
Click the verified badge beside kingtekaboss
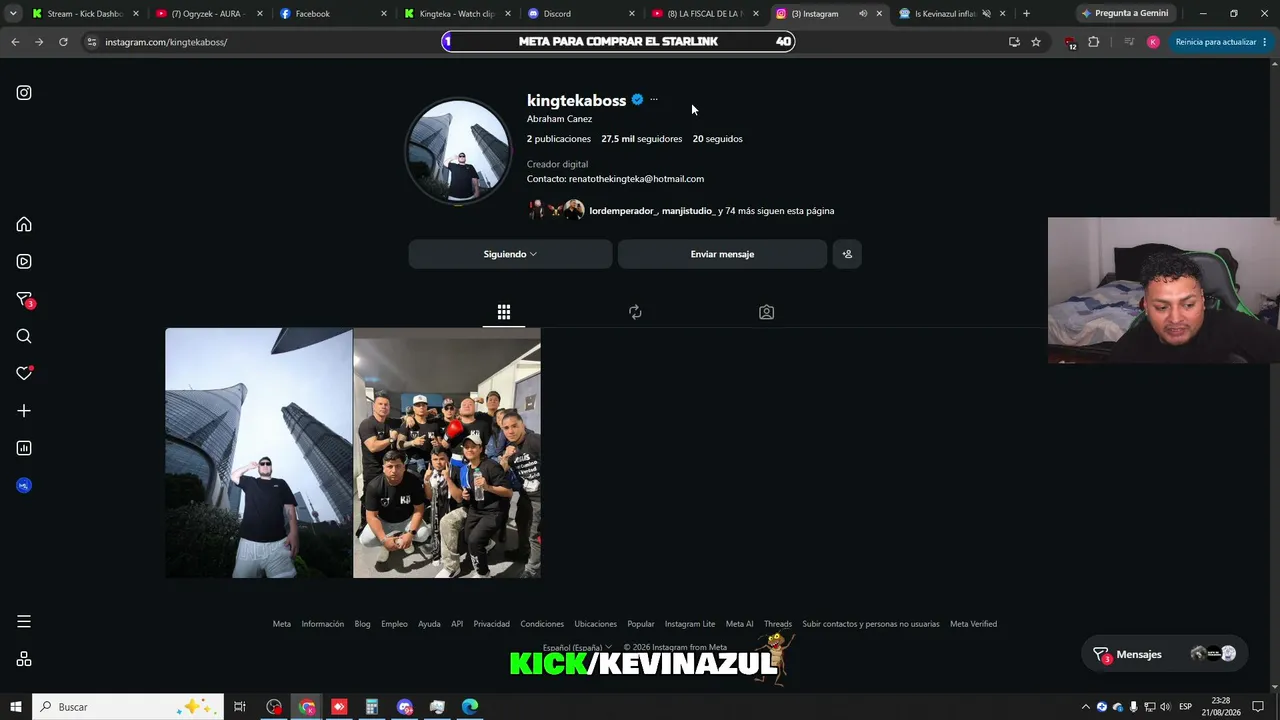tap(637, 100)
